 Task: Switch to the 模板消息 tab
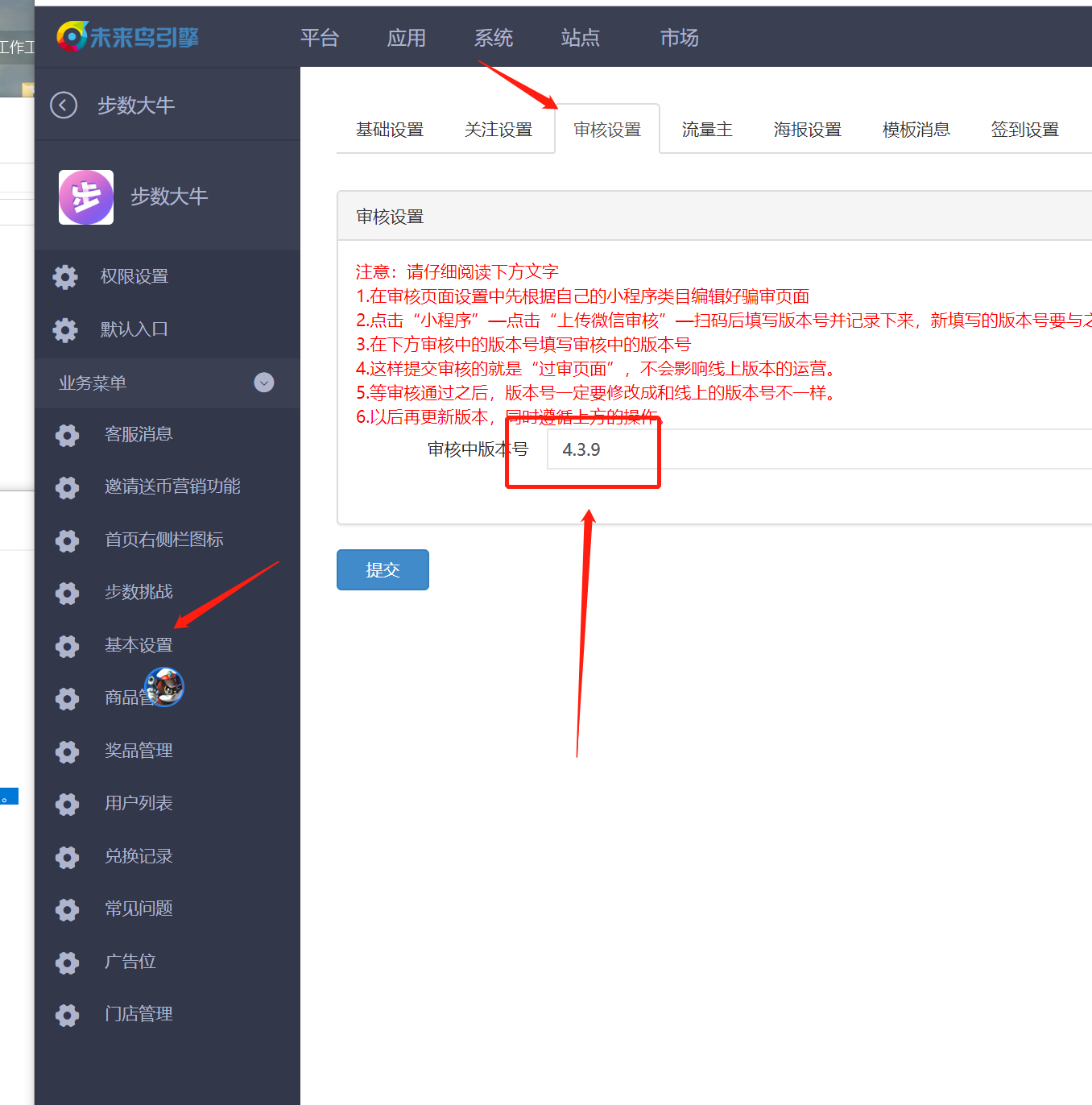[x=916, y=130]
